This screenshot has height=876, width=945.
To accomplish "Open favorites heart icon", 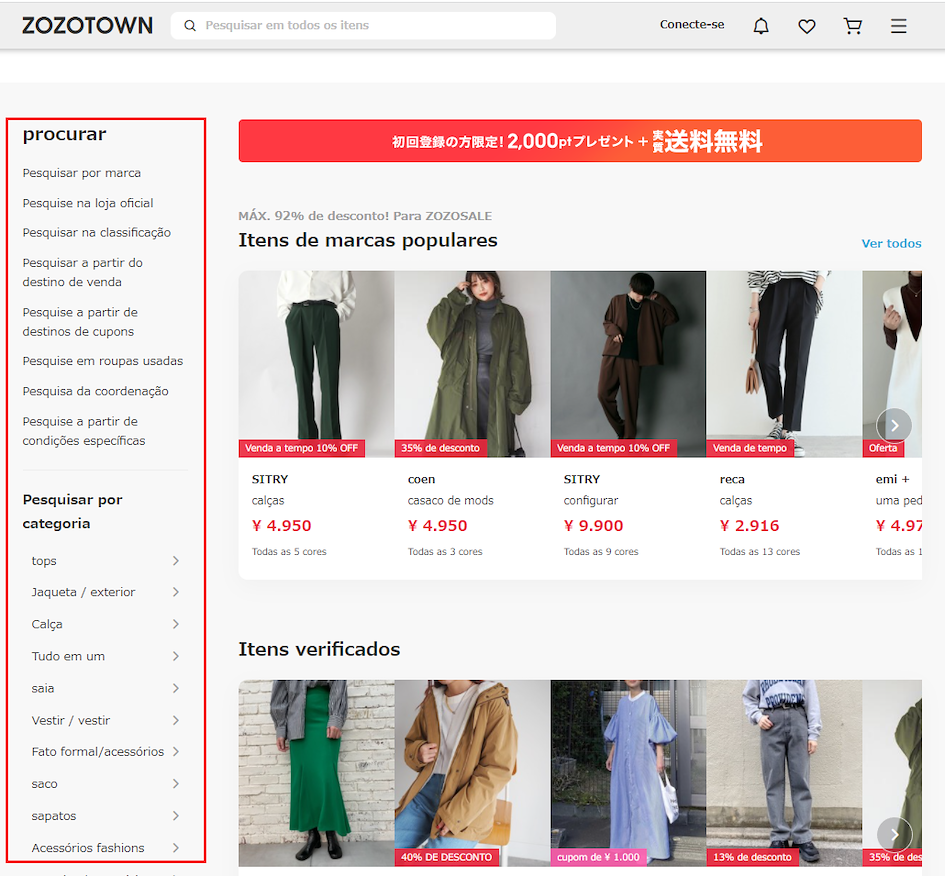I will [807, 26].
